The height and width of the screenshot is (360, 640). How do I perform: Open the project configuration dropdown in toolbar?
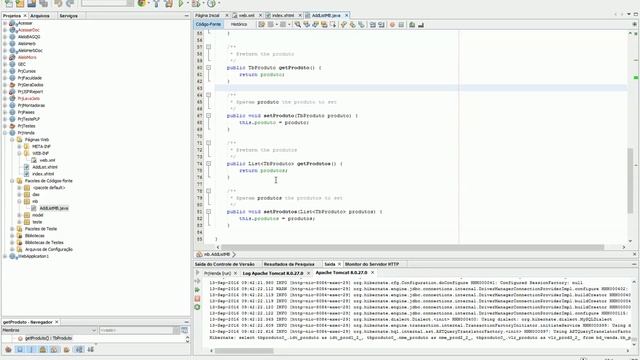coord(107,3)
